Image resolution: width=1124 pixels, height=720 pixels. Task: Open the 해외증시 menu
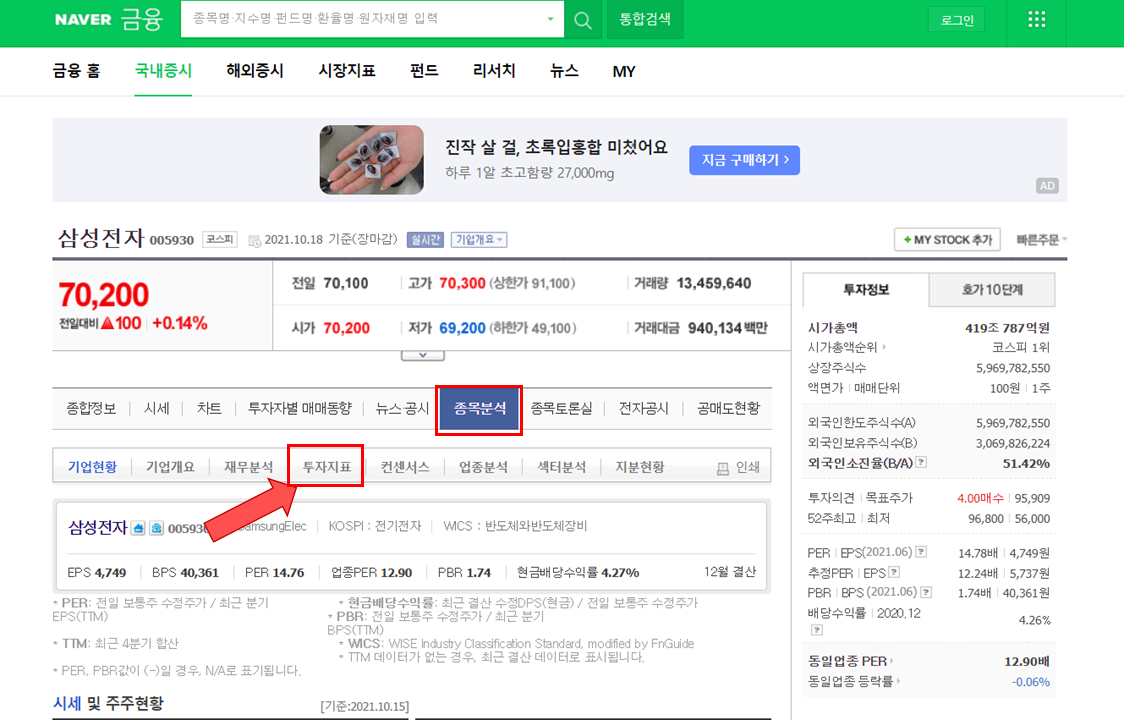[x=255, y=71]
